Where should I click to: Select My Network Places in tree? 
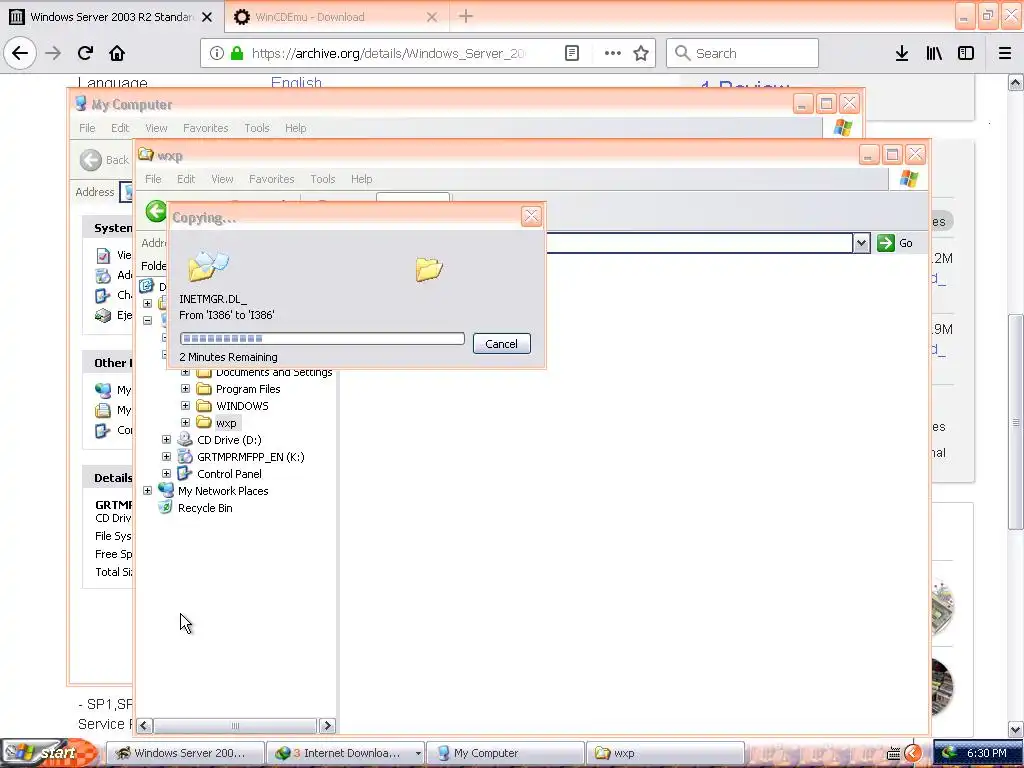[x=223, y=491]
